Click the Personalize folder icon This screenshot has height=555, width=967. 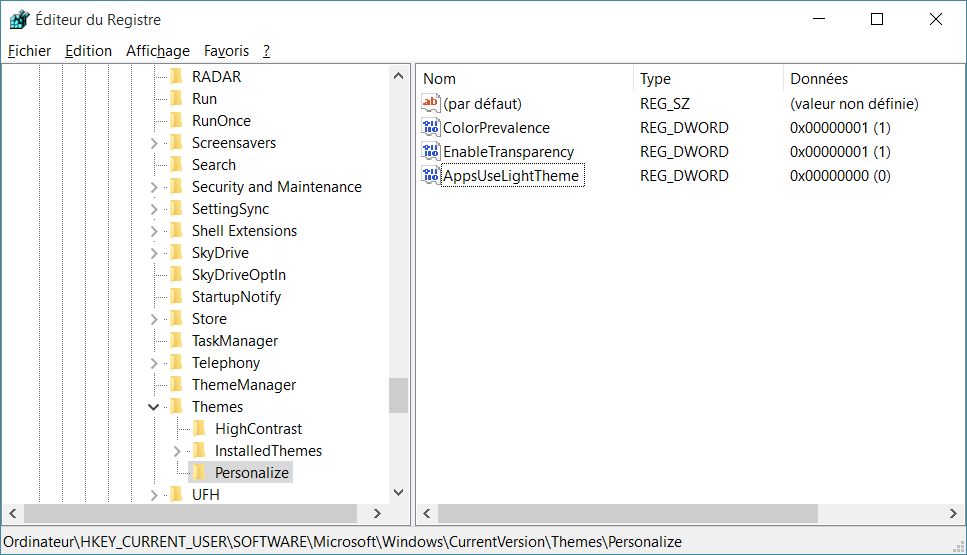(199, 472)
